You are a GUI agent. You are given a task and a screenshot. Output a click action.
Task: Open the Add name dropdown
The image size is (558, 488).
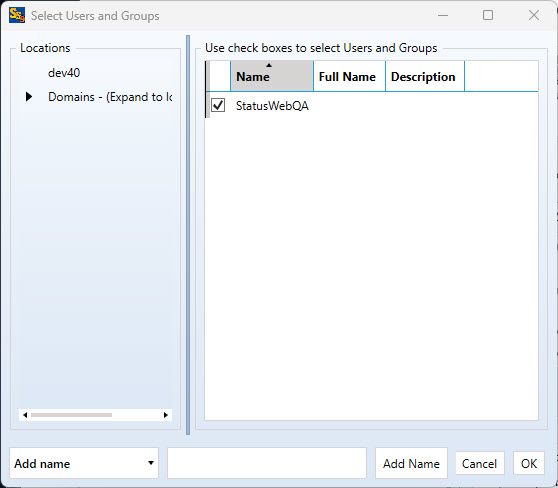click(x=84, y=463)
